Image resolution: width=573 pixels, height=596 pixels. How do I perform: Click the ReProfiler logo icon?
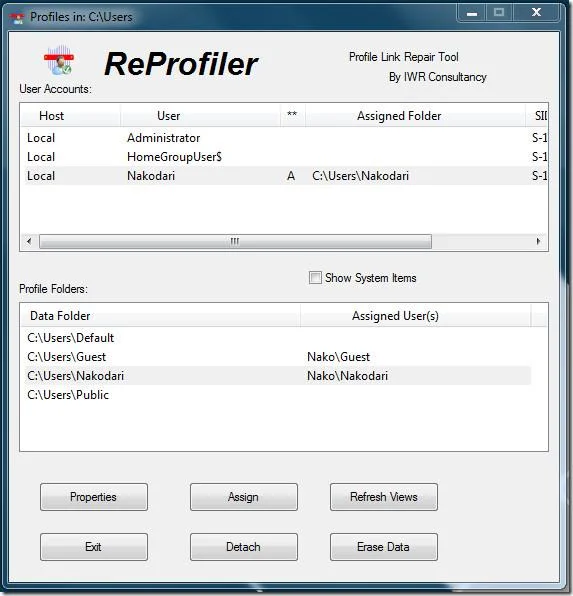point(59,61)
